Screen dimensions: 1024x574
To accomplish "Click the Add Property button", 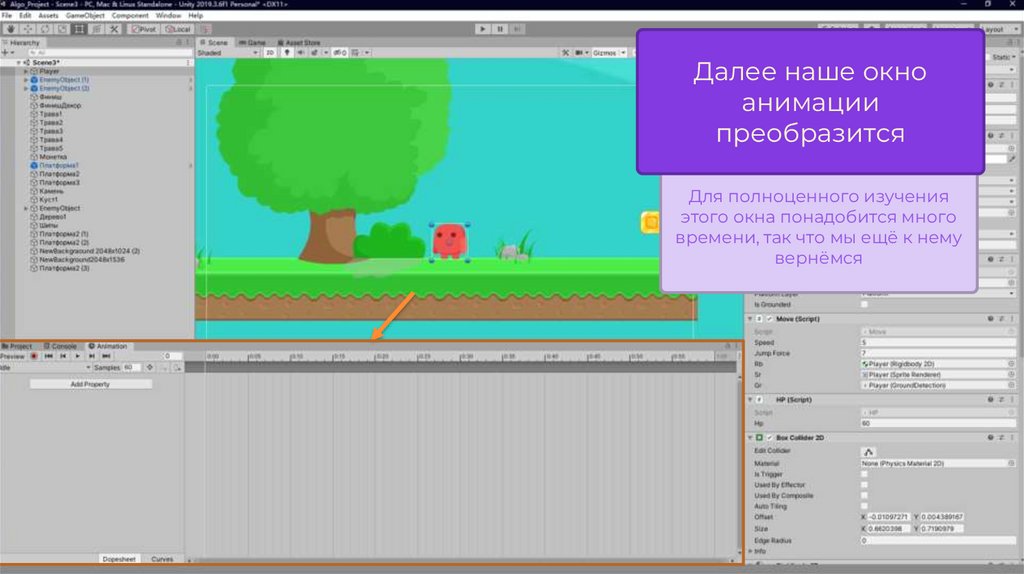I will pos(90,384).
